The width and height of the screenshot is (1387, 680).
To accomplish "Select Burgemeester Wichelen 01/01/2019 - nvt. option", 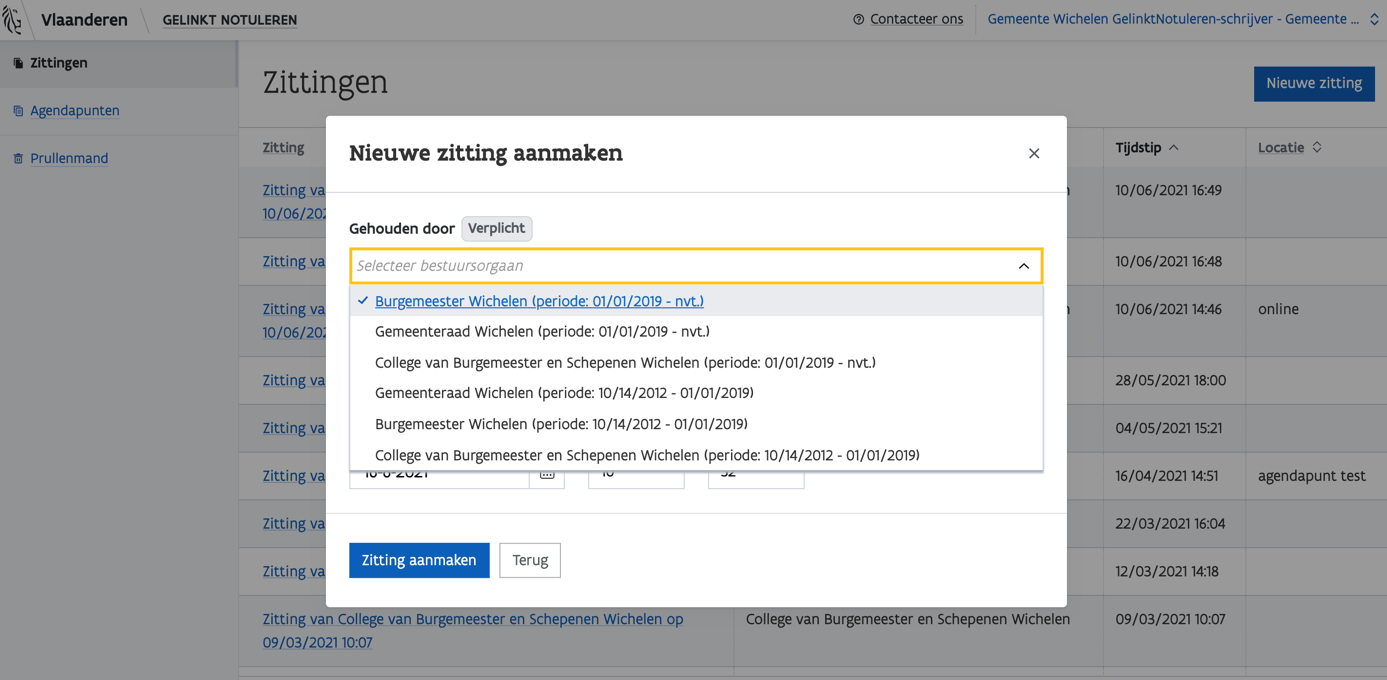I will 539,301.
